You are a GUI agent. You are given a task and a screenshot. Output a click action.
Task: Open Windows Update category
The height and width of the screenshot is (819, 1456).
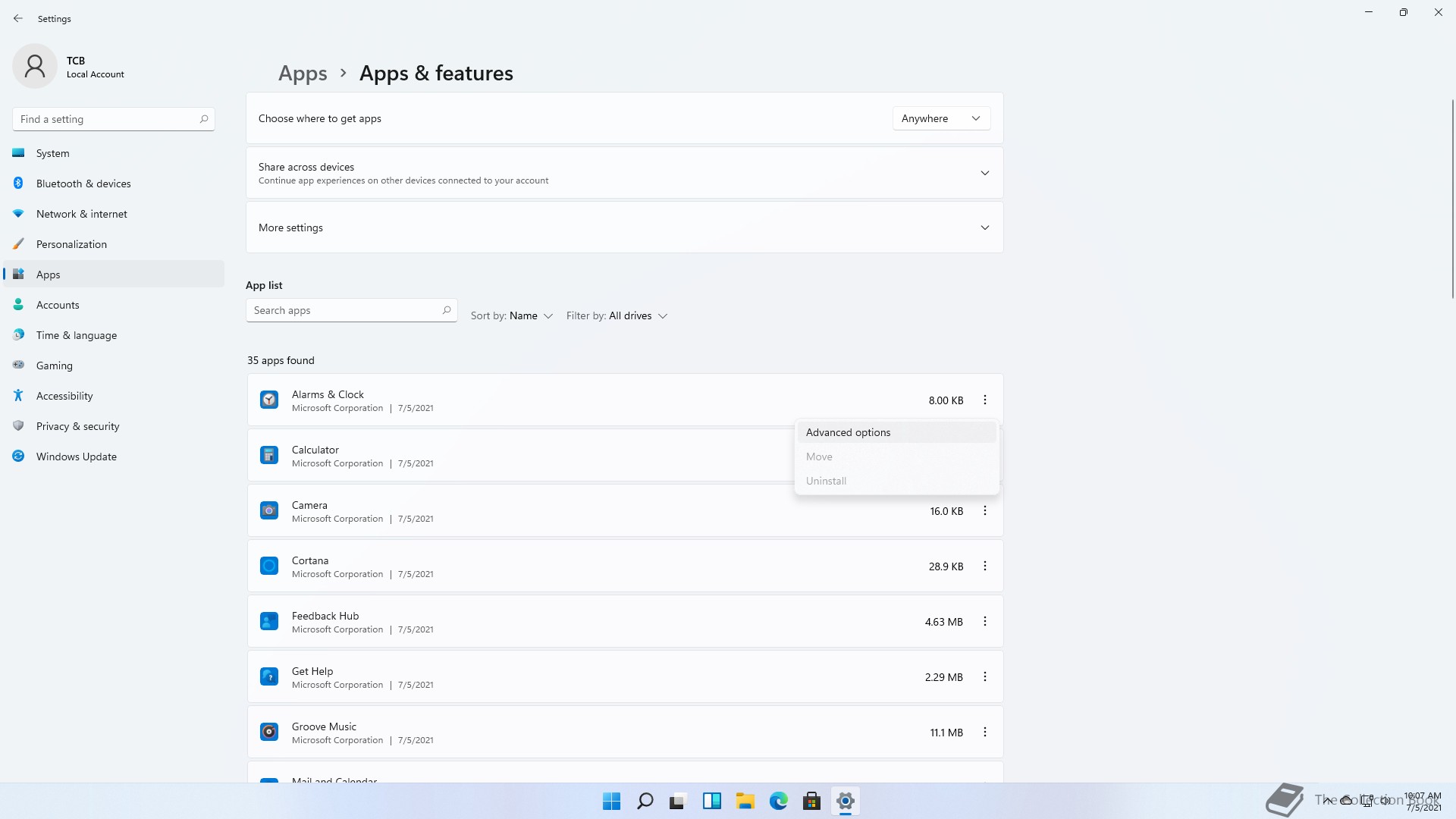114,457
